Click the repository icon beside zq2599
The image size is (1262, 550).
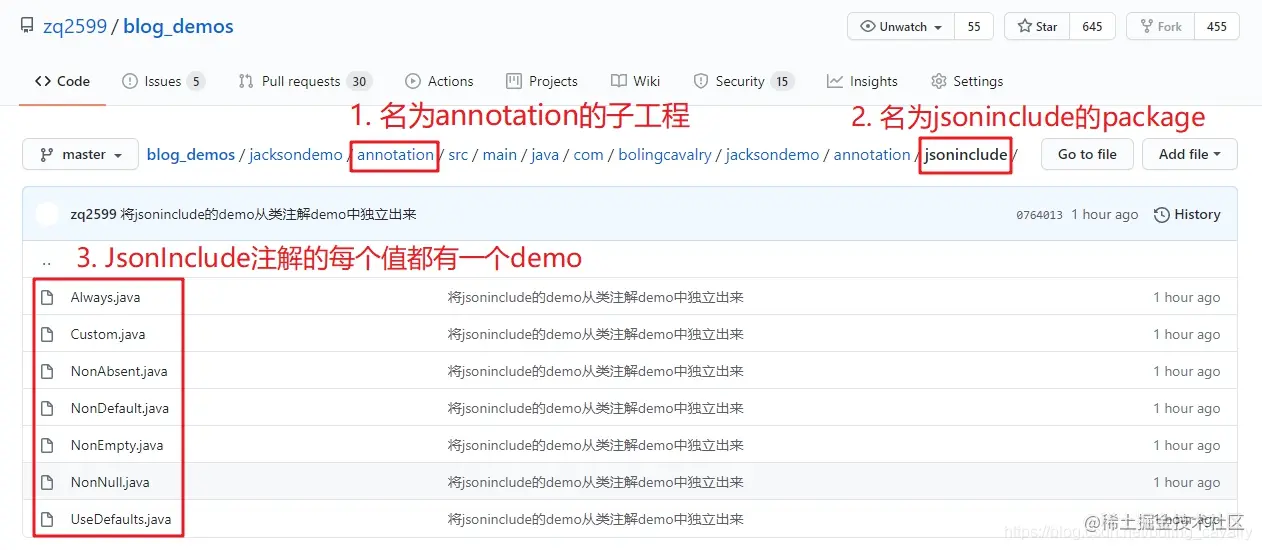pos(27,27)
